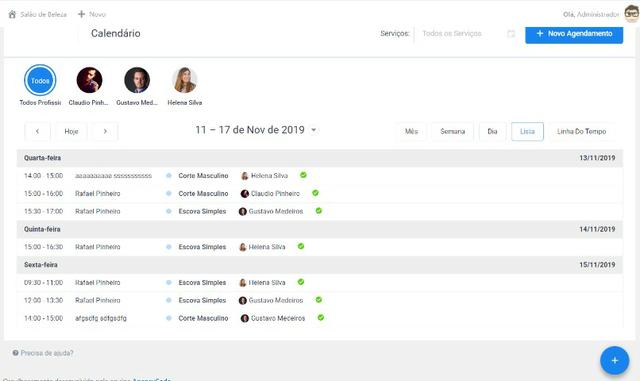Click the Novo Agendamento button
Viewport: 640px width, 381px height.
coord(574,34)
